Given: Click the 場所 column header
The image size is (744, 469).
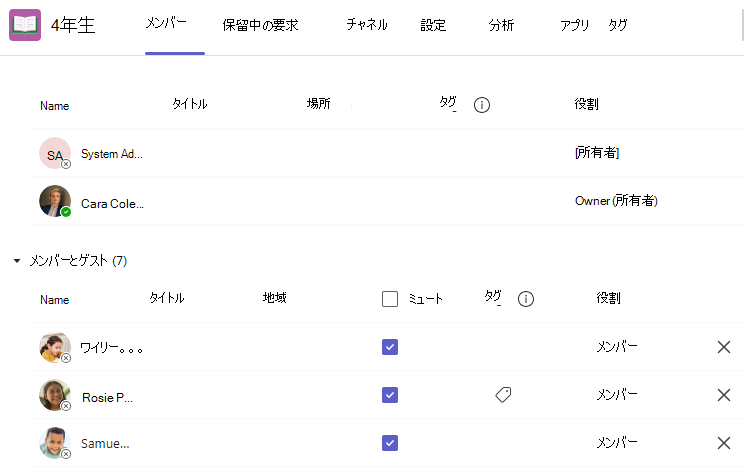Looking at the screenshot, I should click(x=318, y=103).
